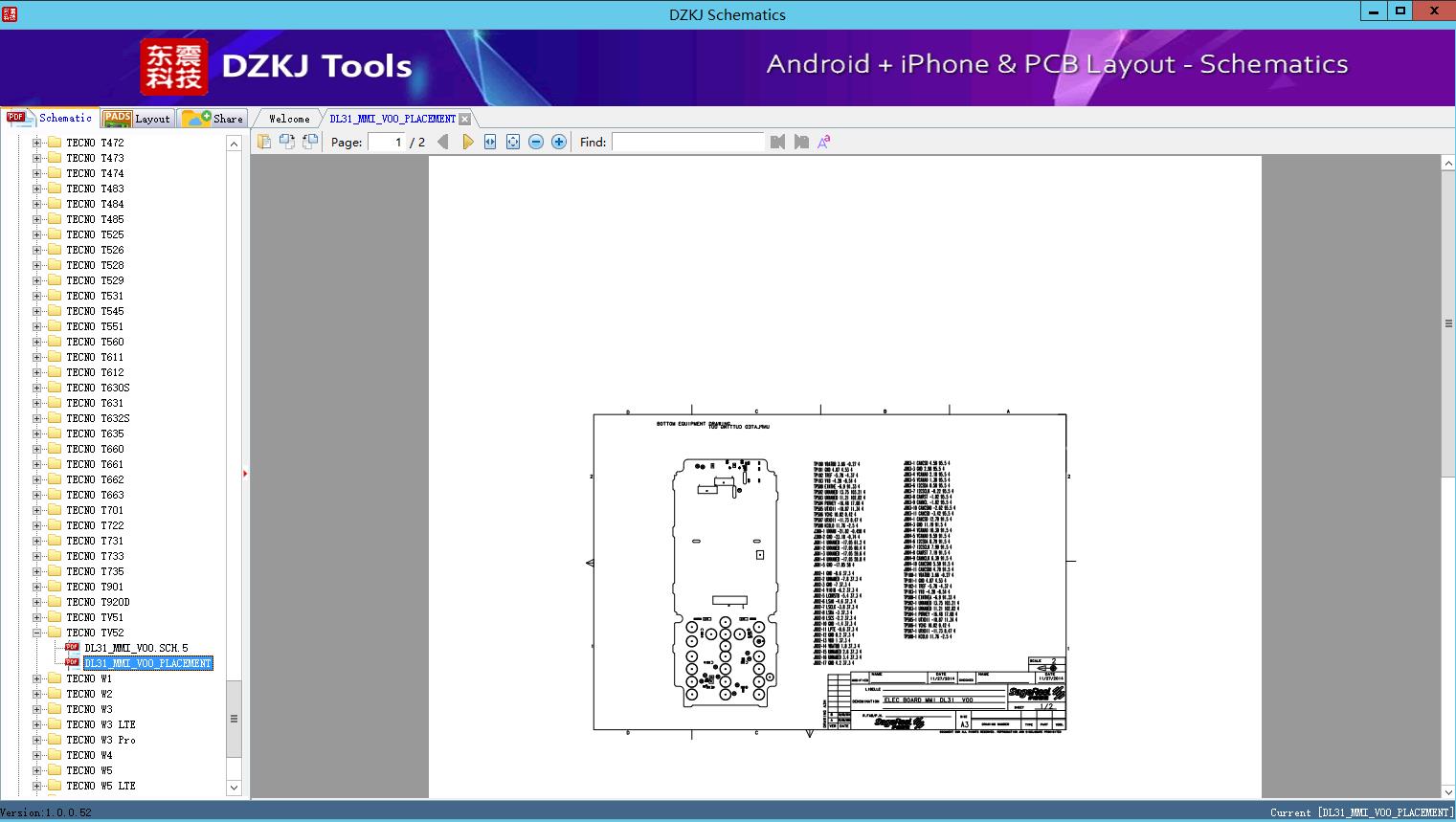
Task: Find previous match icon
Action: 777,142
